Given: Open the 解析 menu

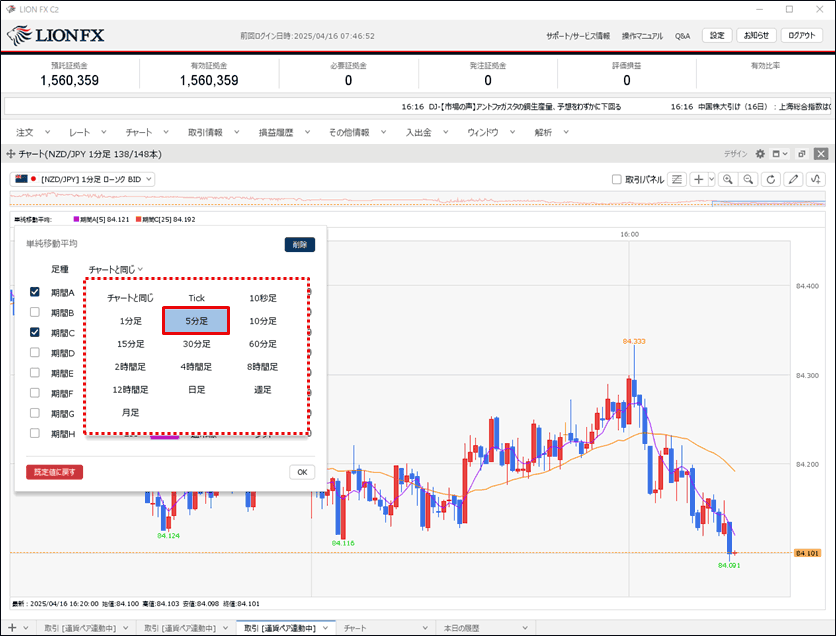Looking at the screenshot, I should [x=551, y=132].
